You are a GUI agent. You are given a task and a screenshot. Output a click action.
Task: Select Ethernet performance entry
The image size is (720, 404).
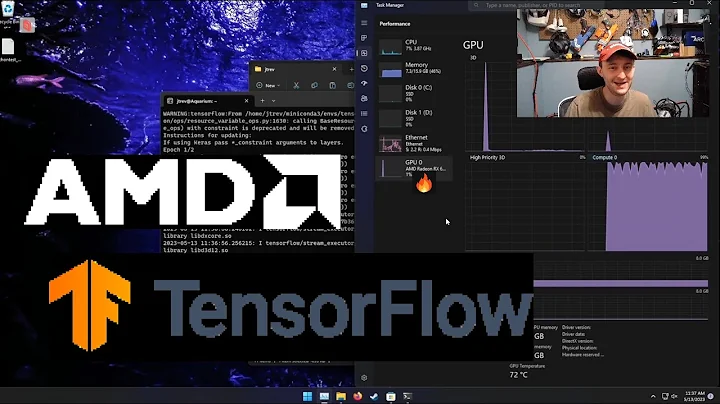pos(414,143)
